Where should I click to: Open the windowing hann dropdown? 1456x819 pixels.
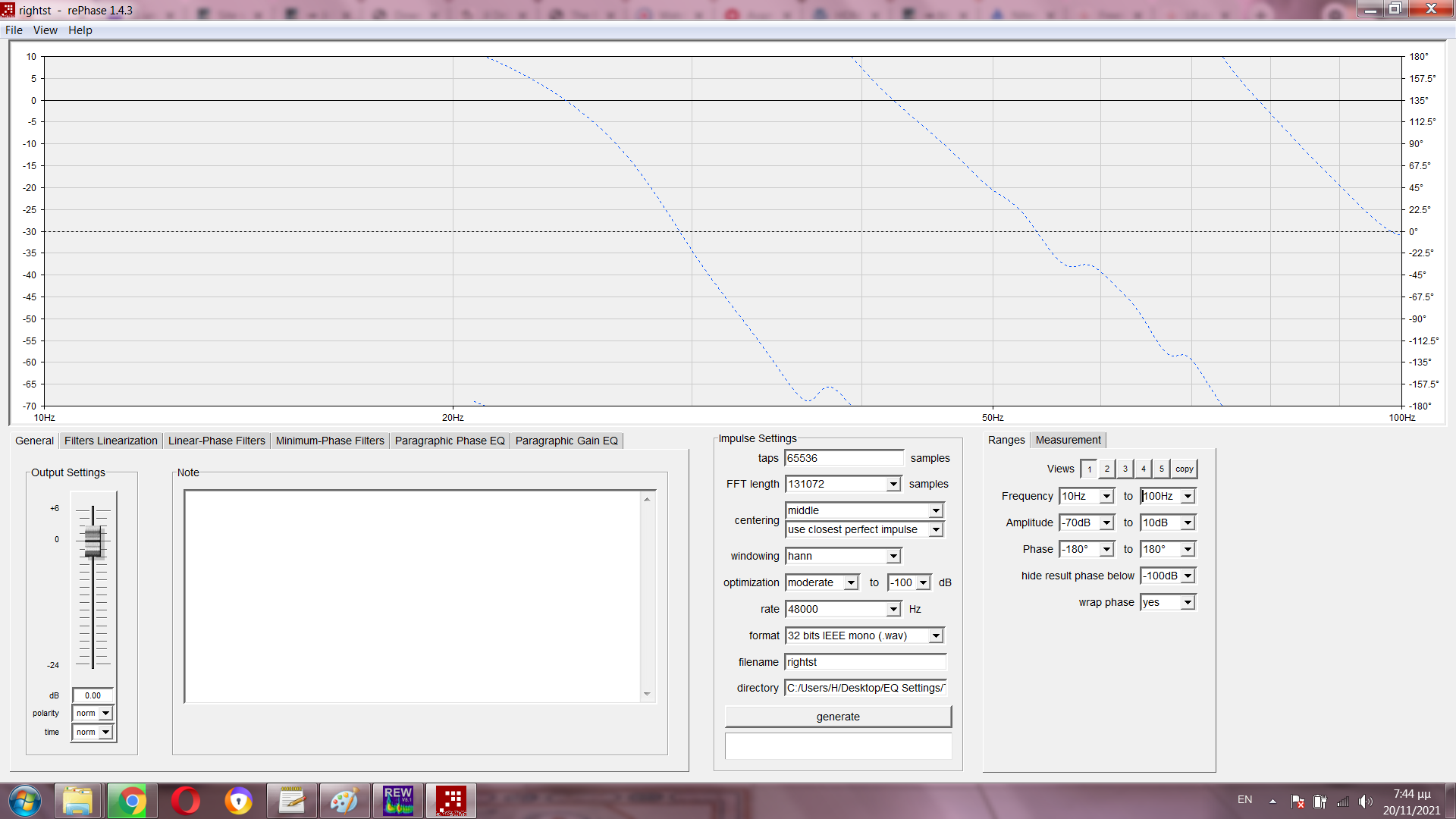click(x=893, y=556)
